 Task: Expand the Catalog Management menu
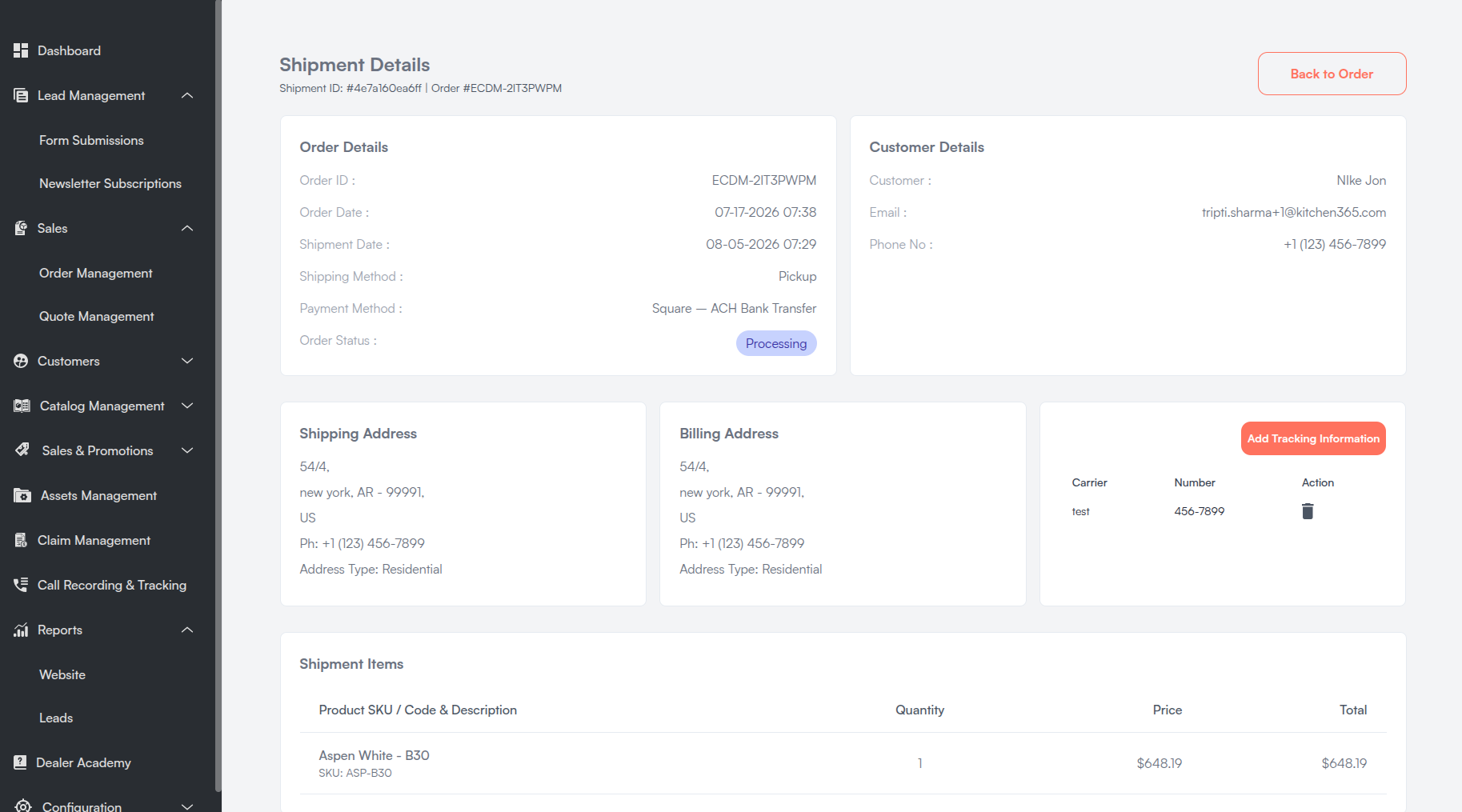point(187,406)
